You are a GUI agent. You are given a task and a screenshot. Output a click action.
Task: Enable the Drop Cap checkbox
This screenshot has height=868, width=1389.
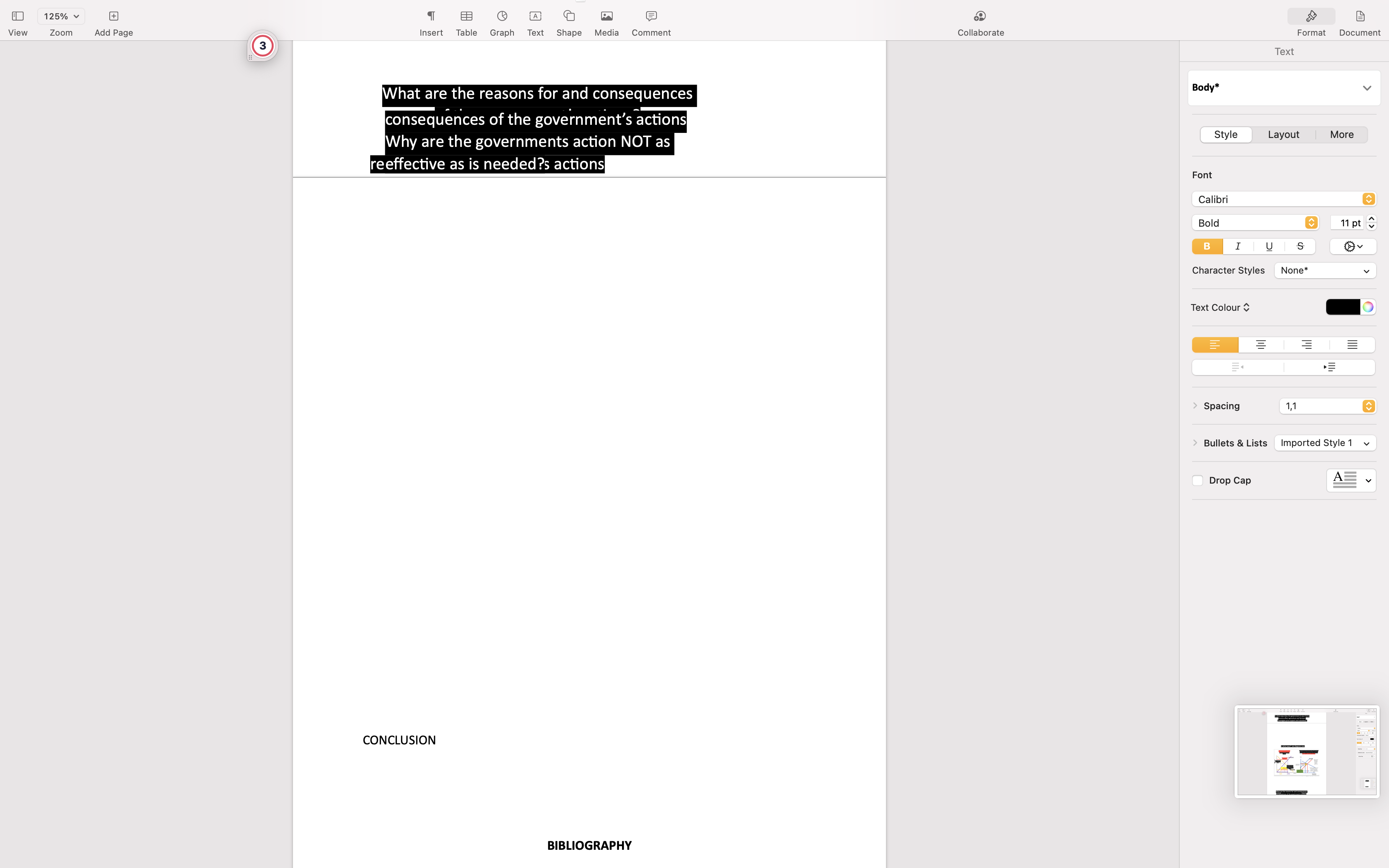pyautogui.click(x=1197, y=480)
